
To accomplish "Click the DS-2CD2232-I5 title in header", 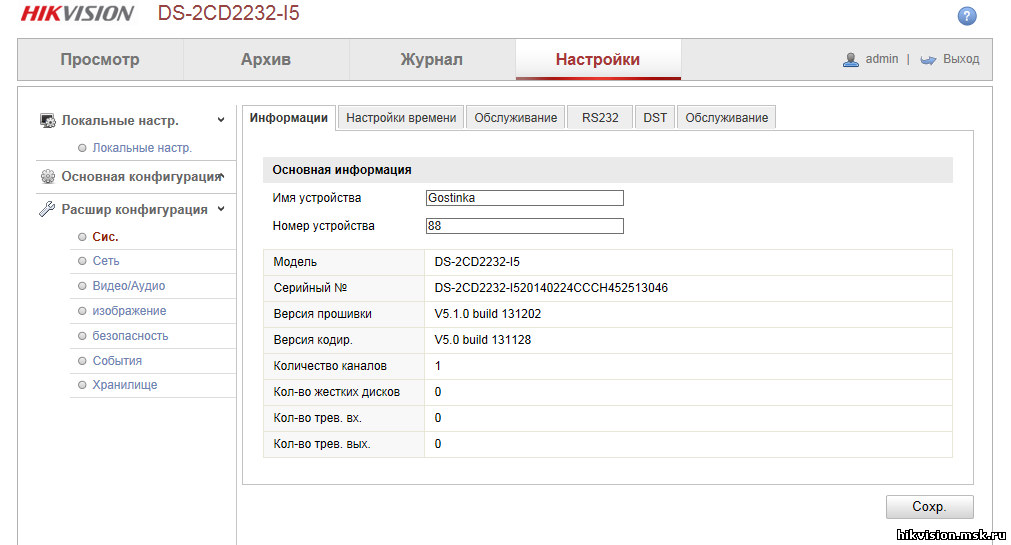I will pyautogui.click(x=229, y=14).
